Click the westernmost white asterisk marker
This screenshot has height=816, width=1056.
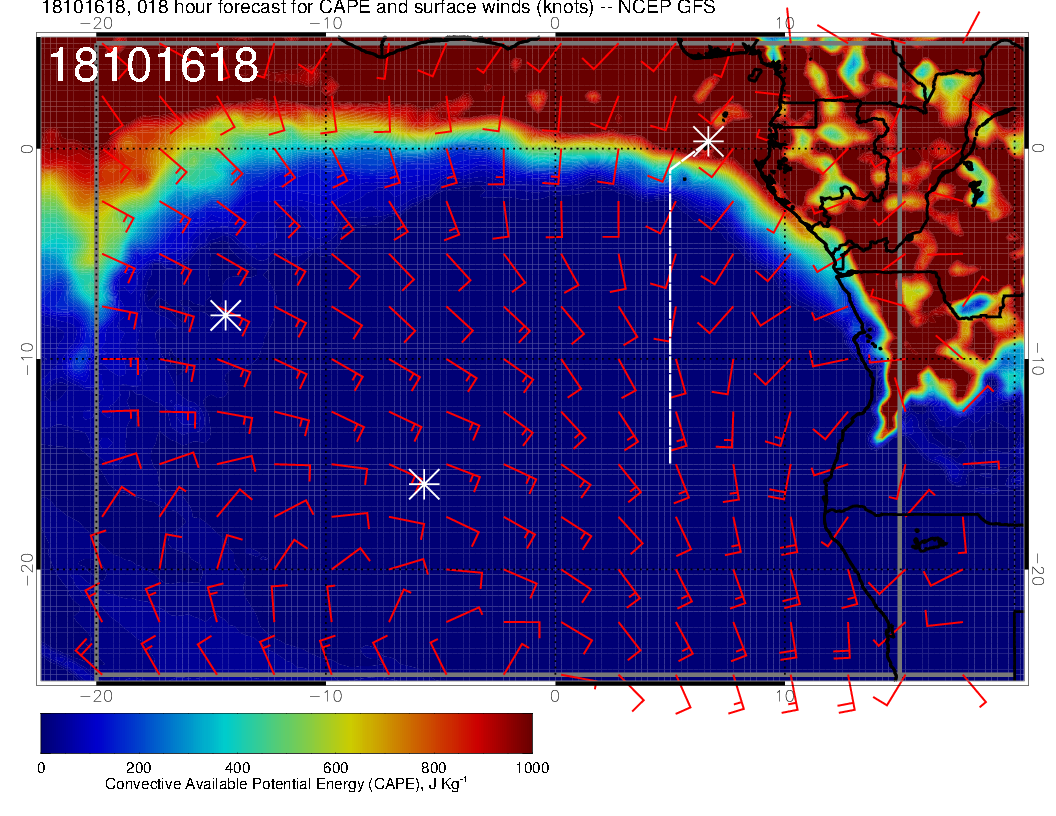(225, 315)
